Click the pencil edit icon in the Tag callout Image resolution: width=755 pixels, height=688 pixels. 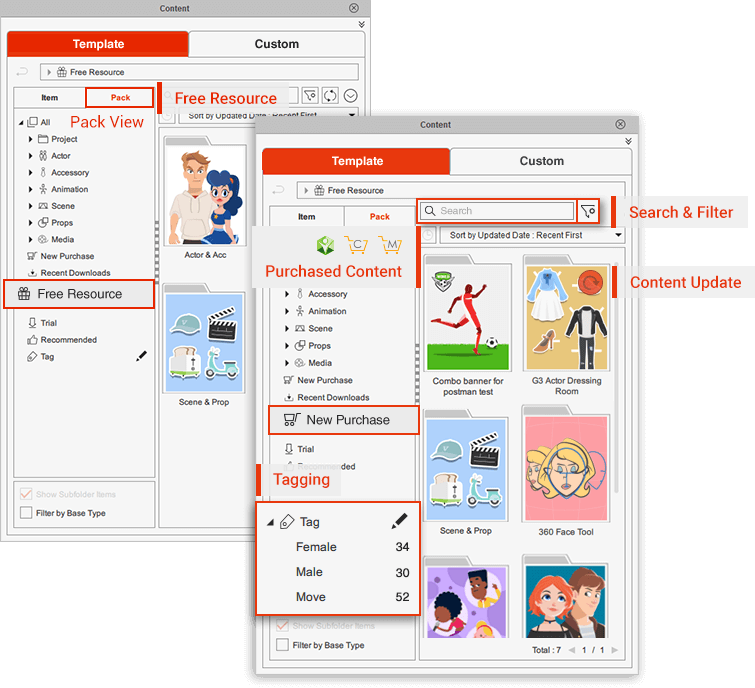[x=399, y=521]
